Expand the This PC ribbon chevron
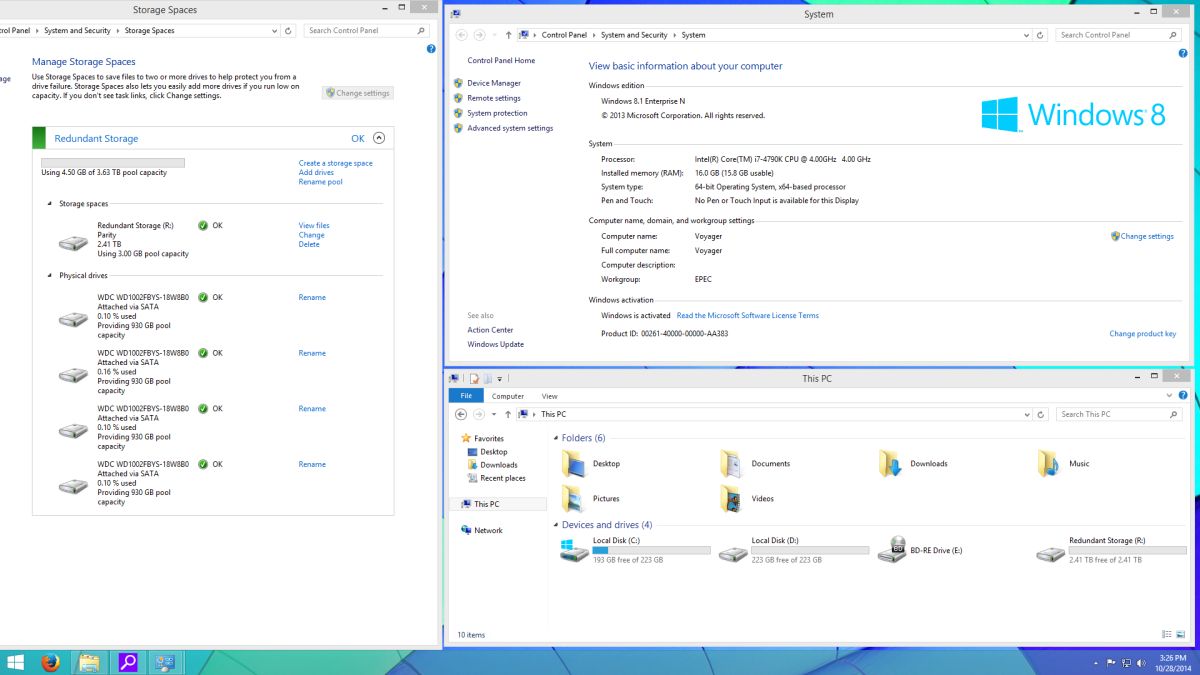The width and height of the screenshot is (1200, 675). (1171, 396)
